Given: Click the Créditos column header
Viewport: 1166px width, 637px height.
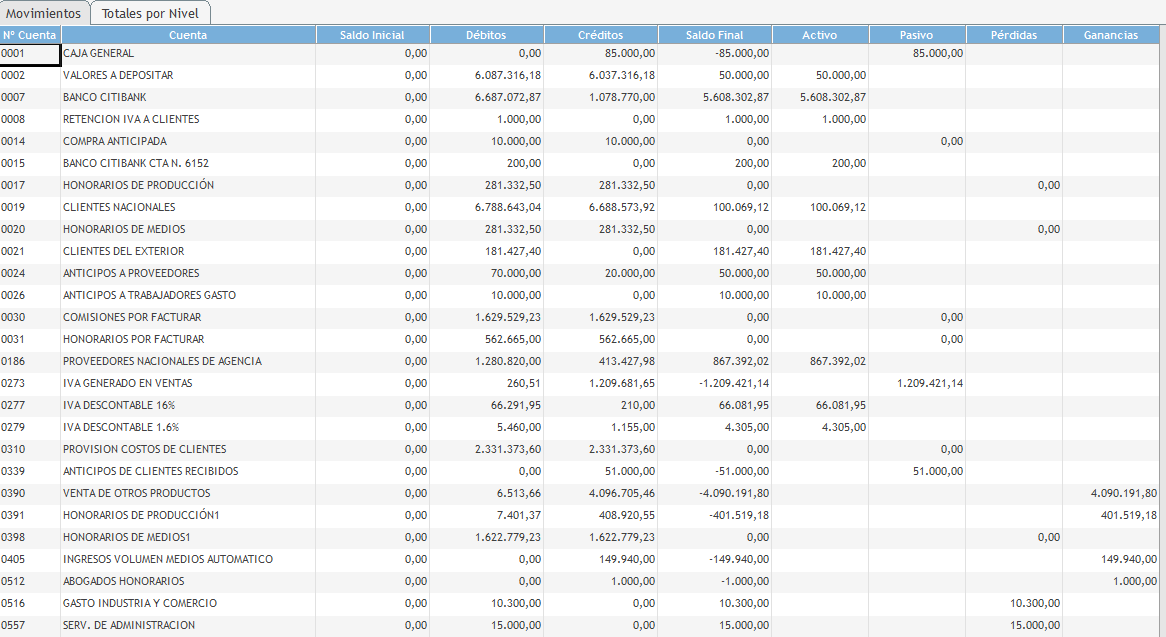Looking at the screenshot, I should coord(600,35).
